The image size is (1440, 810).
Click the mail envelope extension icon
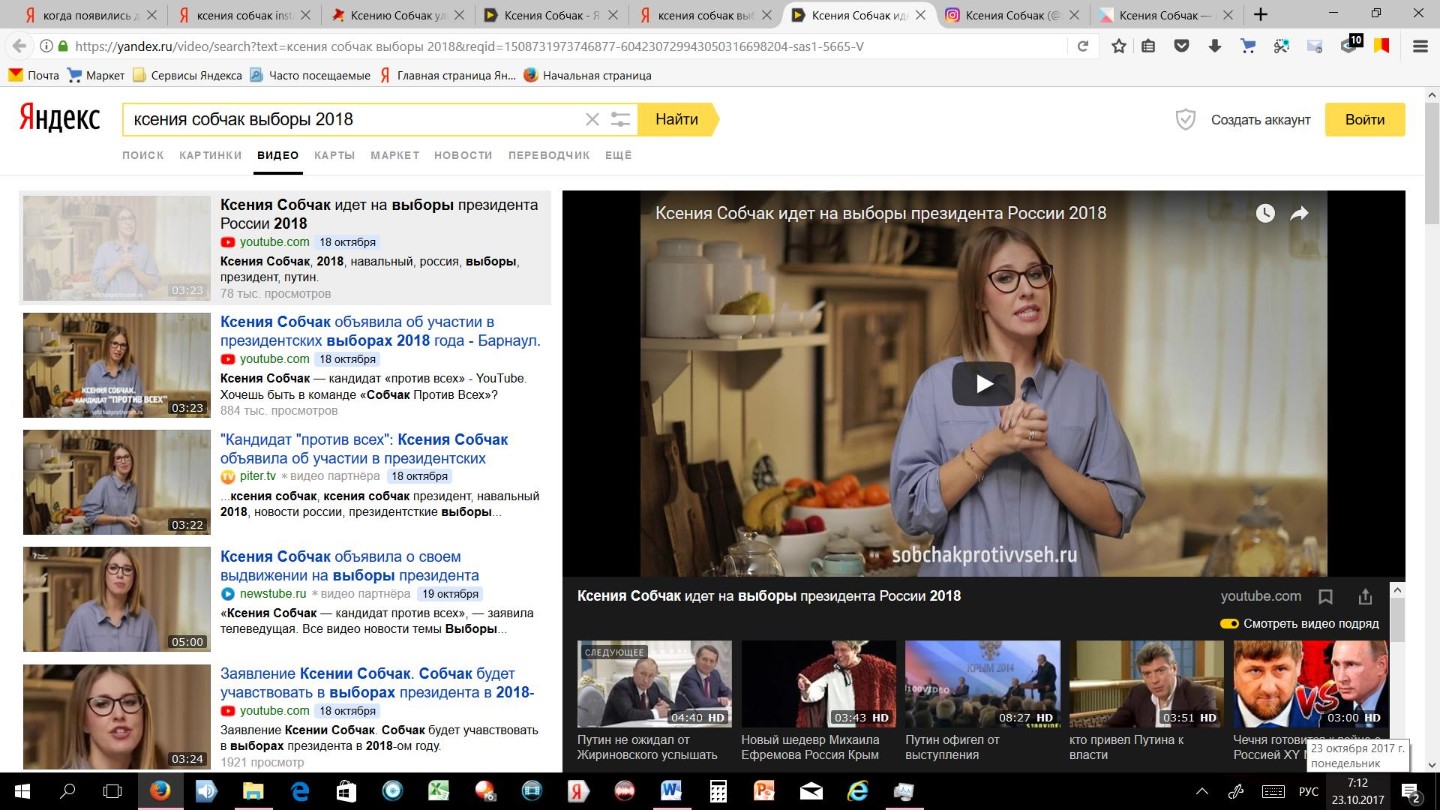(x=1314, y=46)
